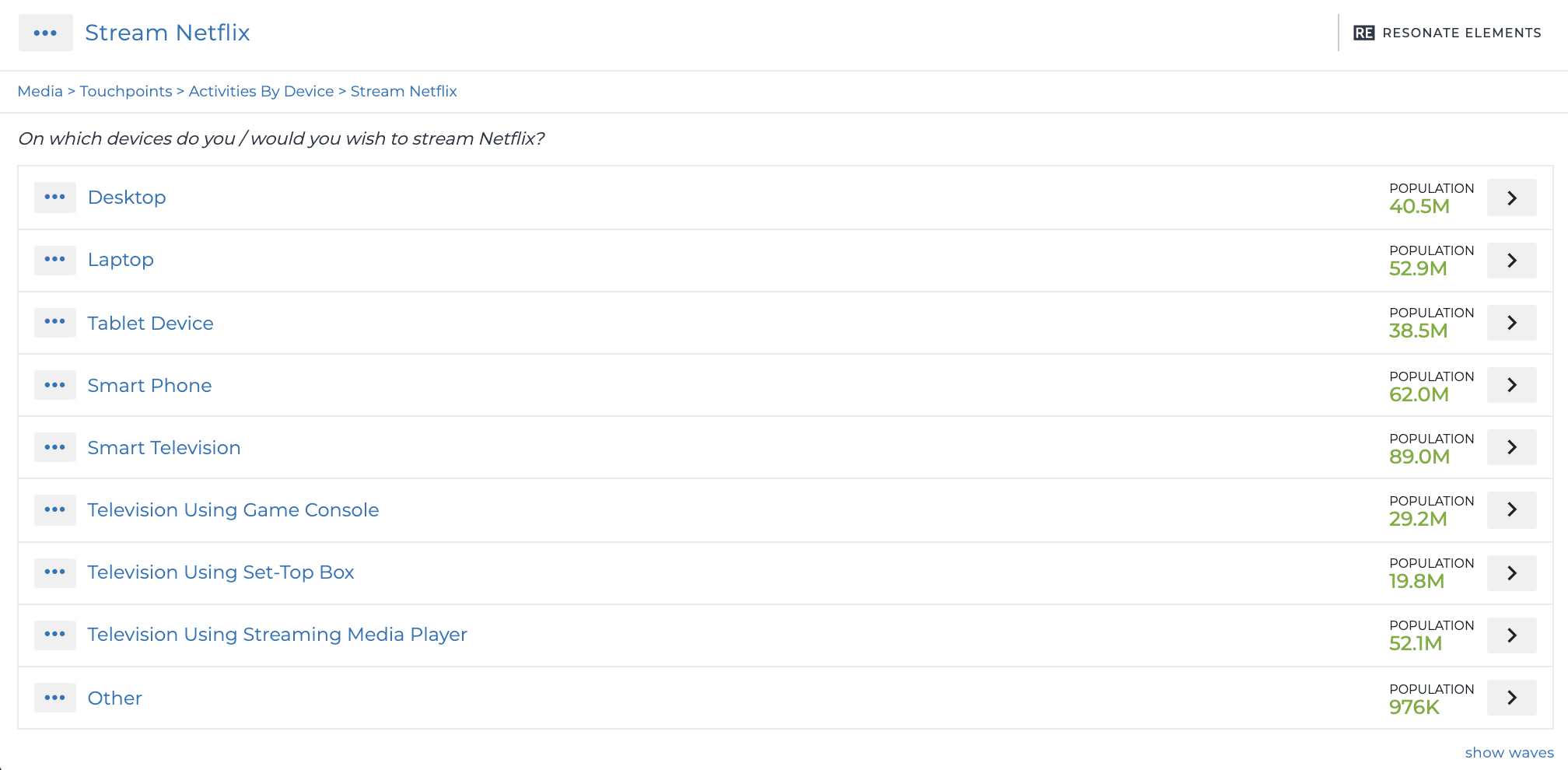Open the three-dot menu for Smart Television
Viewport: 1568px width, 770px height.
click(55, 447)
